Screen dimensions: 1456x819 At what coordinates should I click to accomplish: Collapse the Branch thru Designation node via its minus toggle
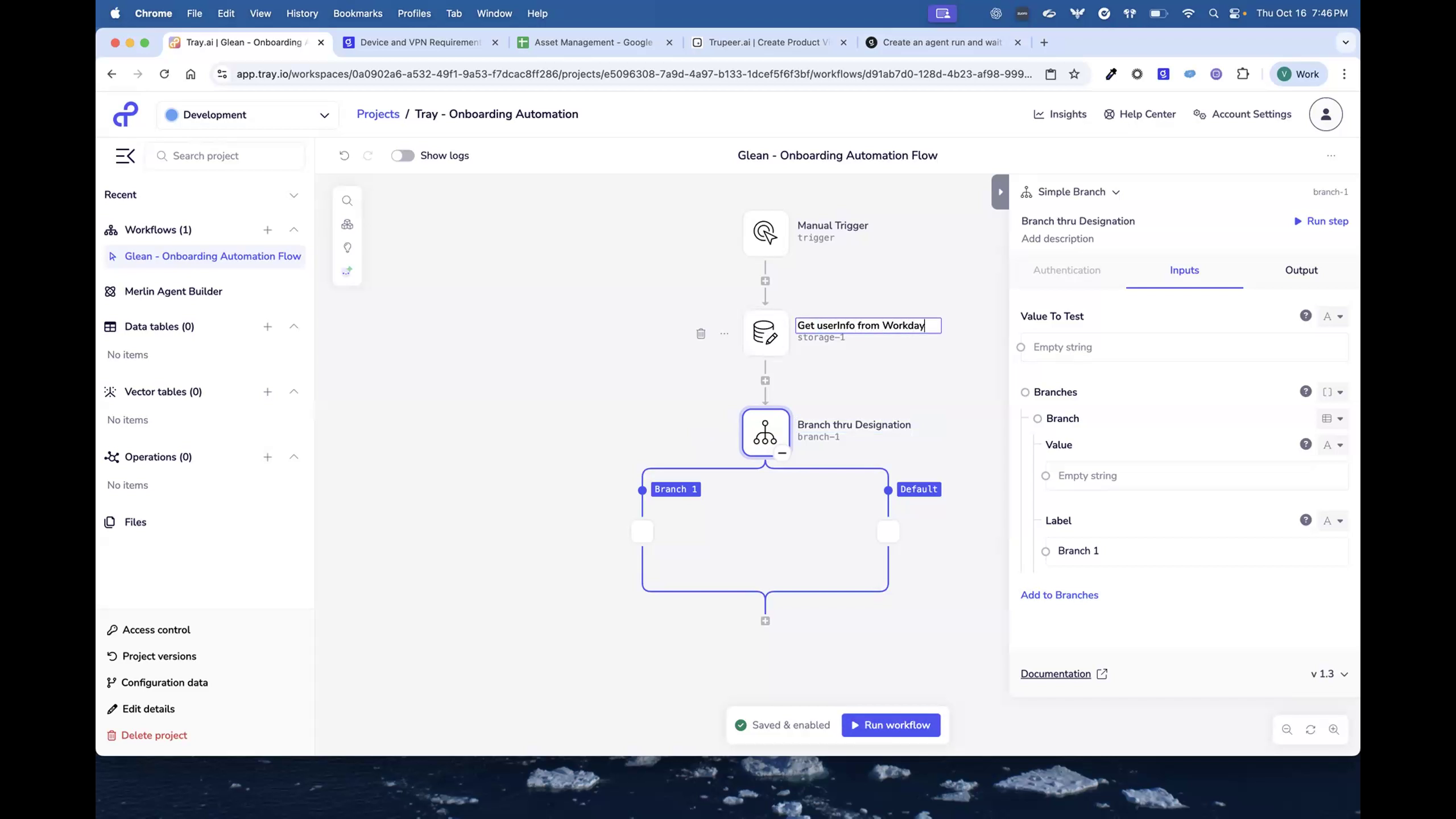782,453
